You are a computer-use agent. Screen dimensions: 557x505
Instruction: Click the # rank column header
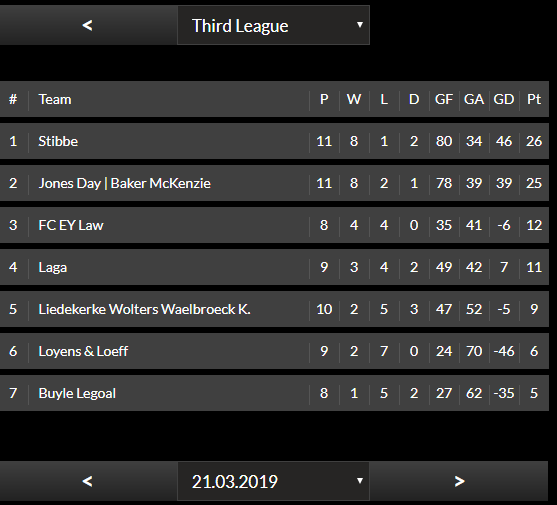(x=13, y=99)
